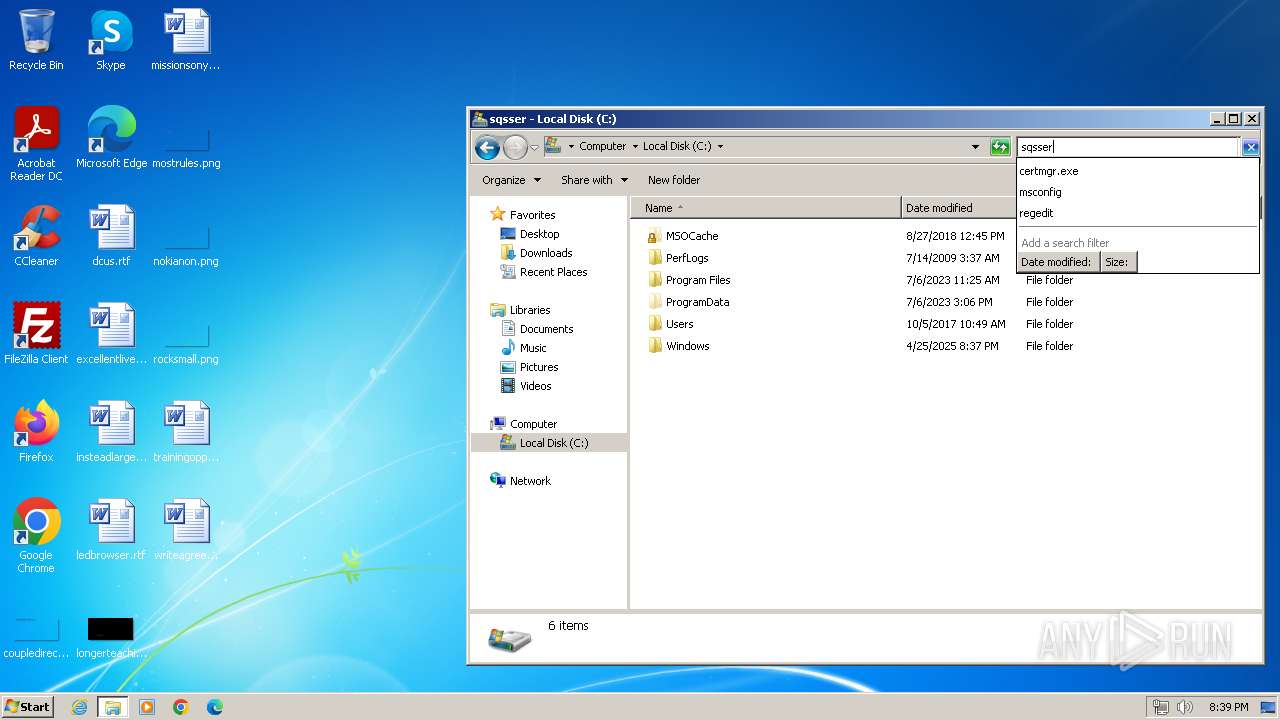
Task: Select the Firefox desktop shortcut
Action: coord(36,432)
